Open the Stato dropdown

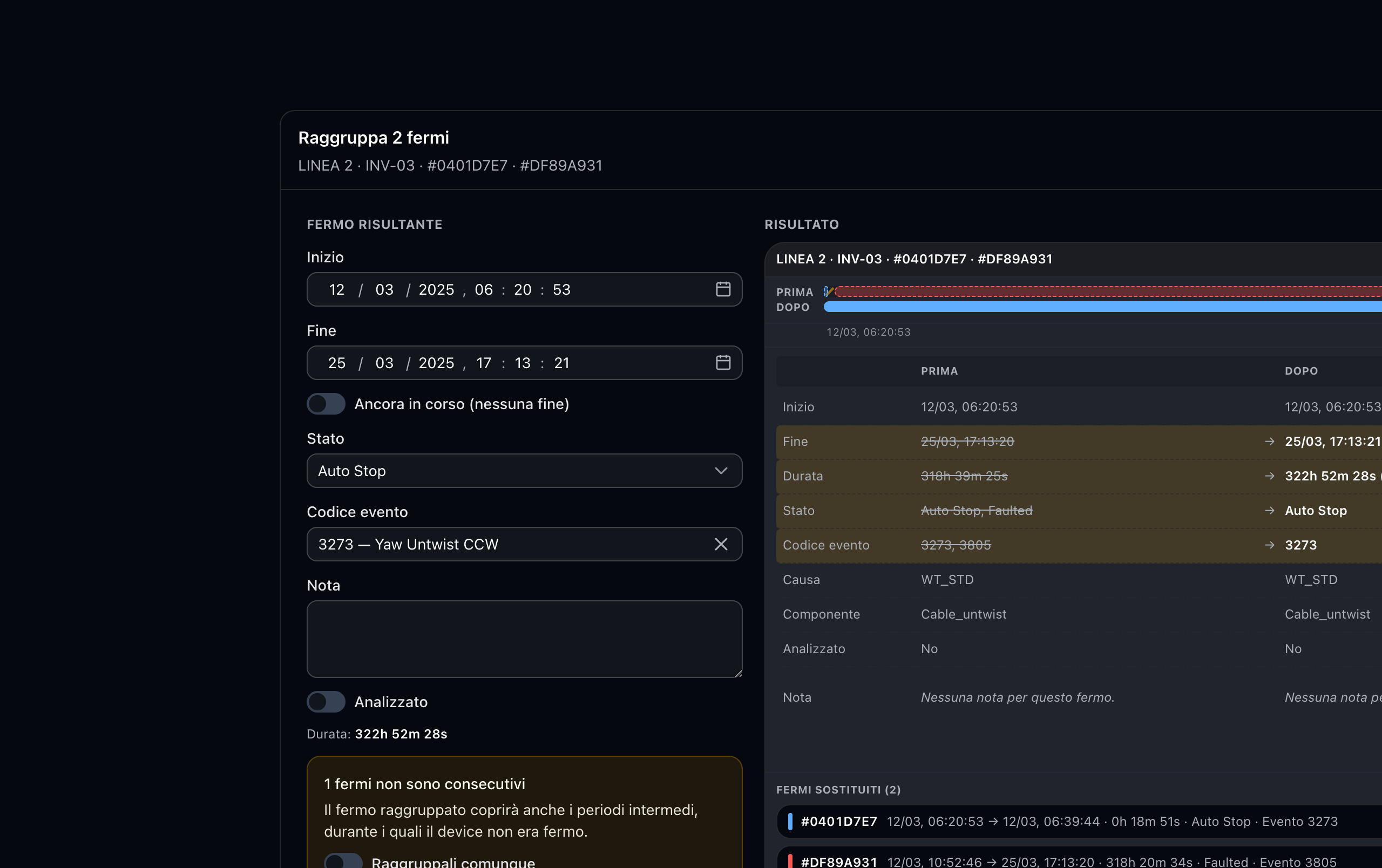pyautogui.click(x=524, y=471)
